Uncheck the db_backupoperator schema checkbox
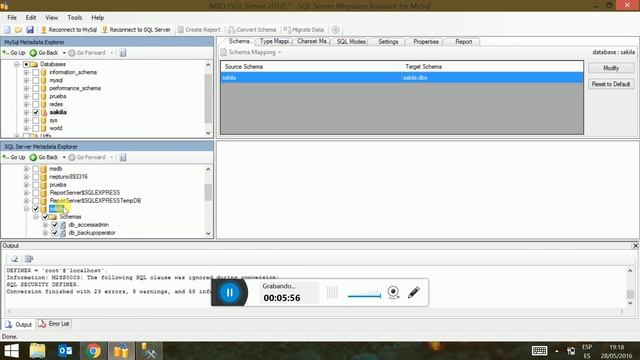The width and height of the screenshot is (640, 360). click(x=55, y=233)
